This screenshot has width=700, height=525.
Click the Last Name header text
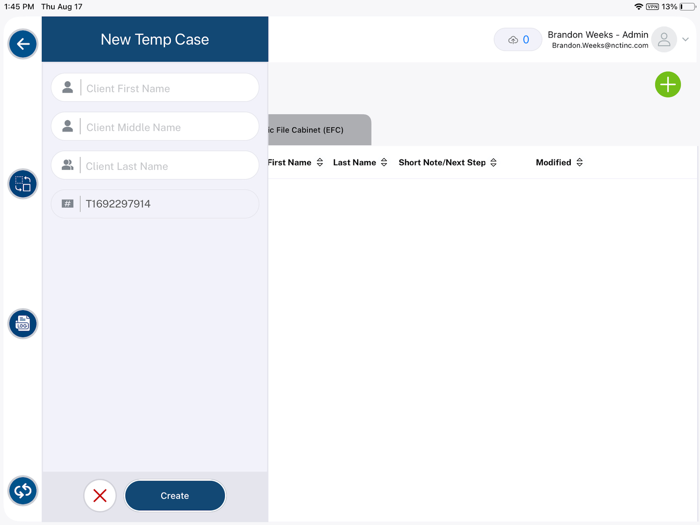point(354,162)
